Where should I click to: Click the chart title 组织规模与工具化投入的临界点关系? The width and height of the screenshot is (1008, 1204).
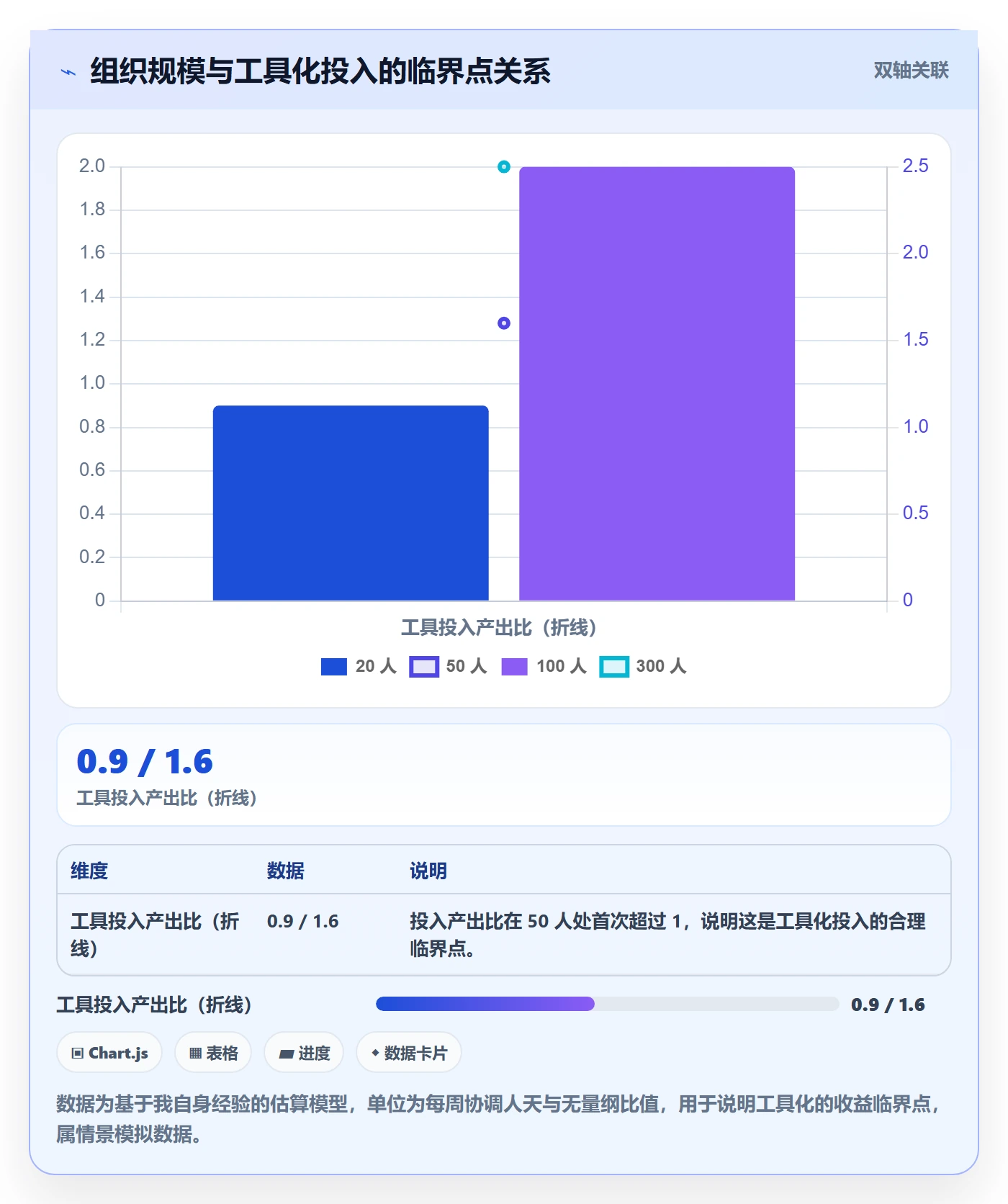pos(320,71)
